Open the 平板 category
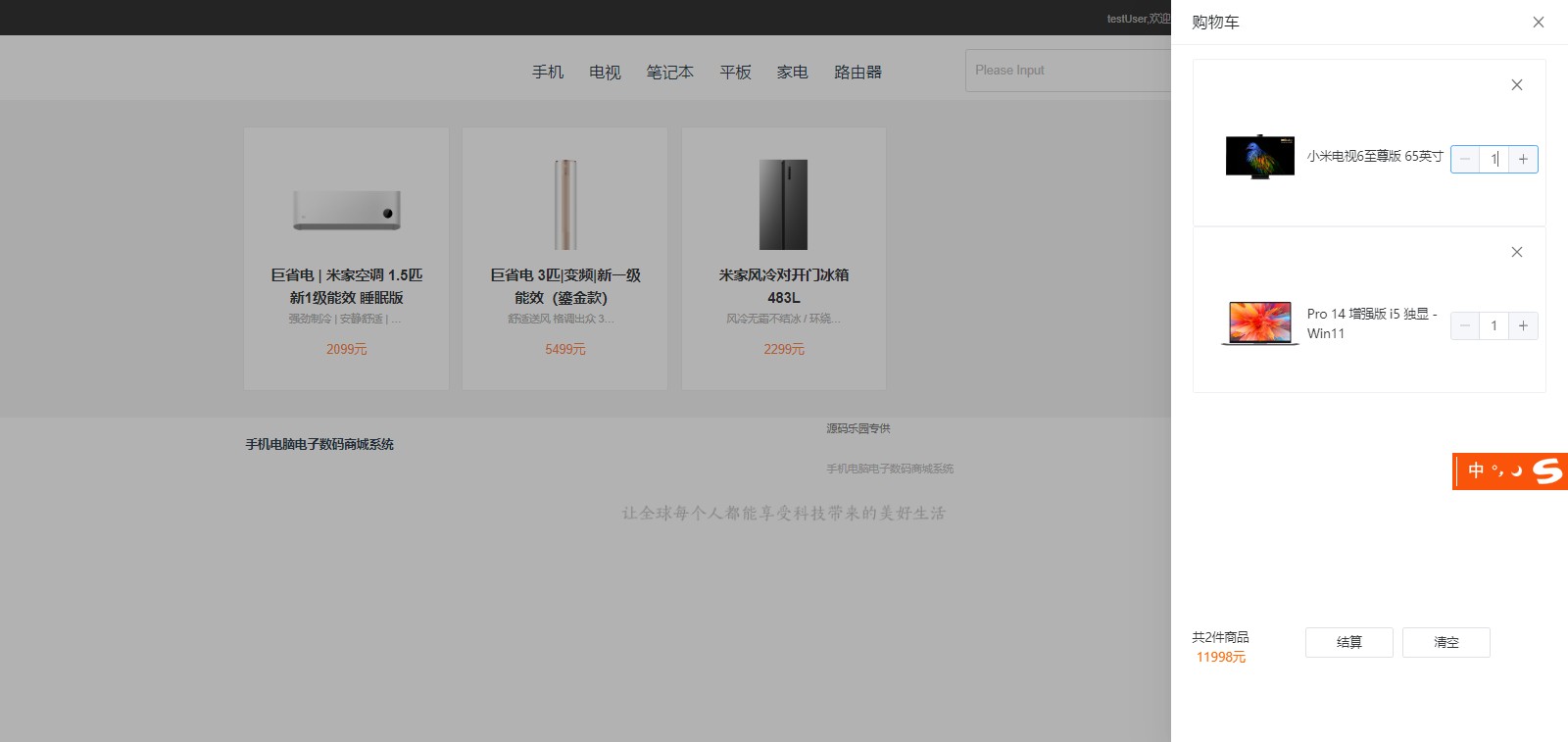The width and height of the screenshot is (1568, 742). [x=735, y=72]
